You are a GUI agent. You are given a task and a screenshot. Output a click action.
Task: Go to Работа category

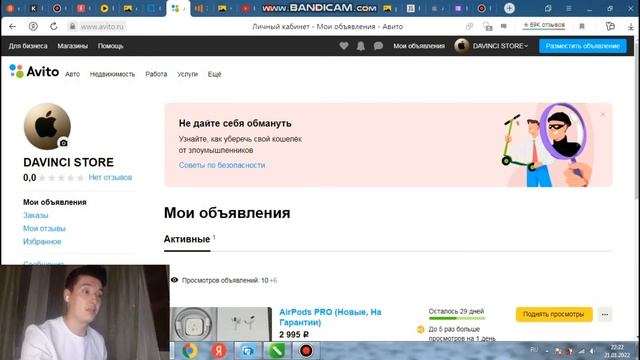click(x=156, y=74)
